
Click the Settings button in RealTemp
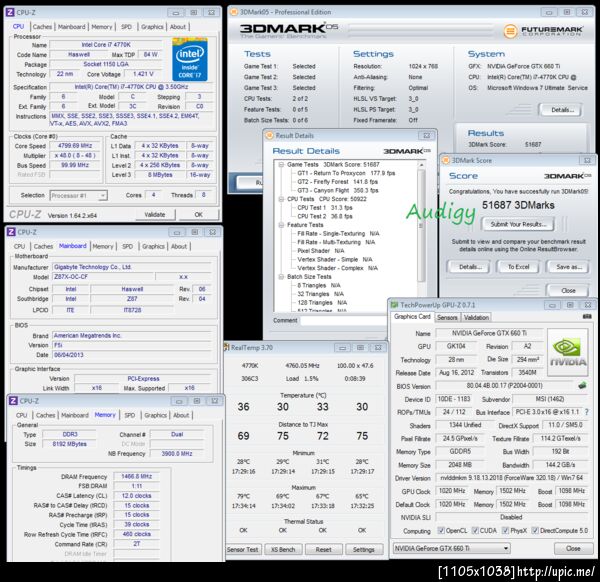[364, 549]
